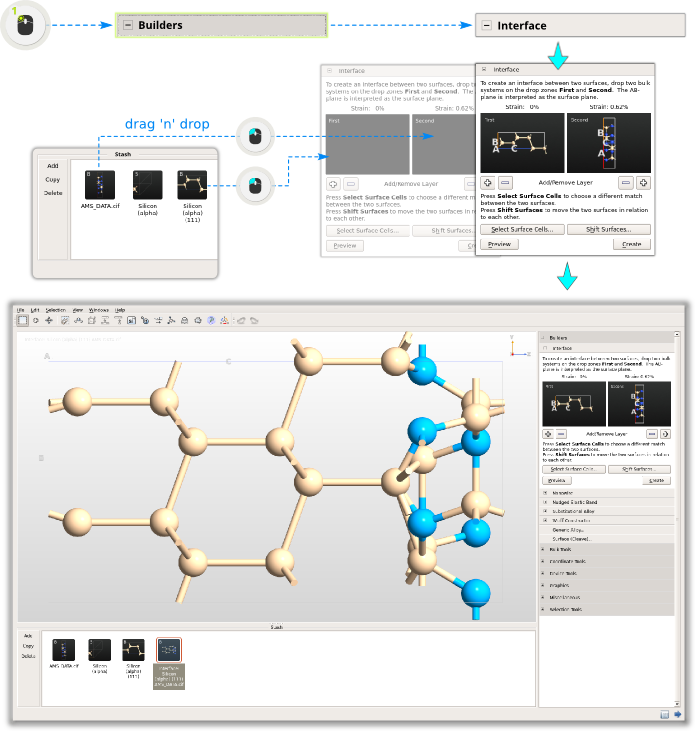Expand the Nanowire section in sidebar

pyautogui.click(x=545, y=493)
